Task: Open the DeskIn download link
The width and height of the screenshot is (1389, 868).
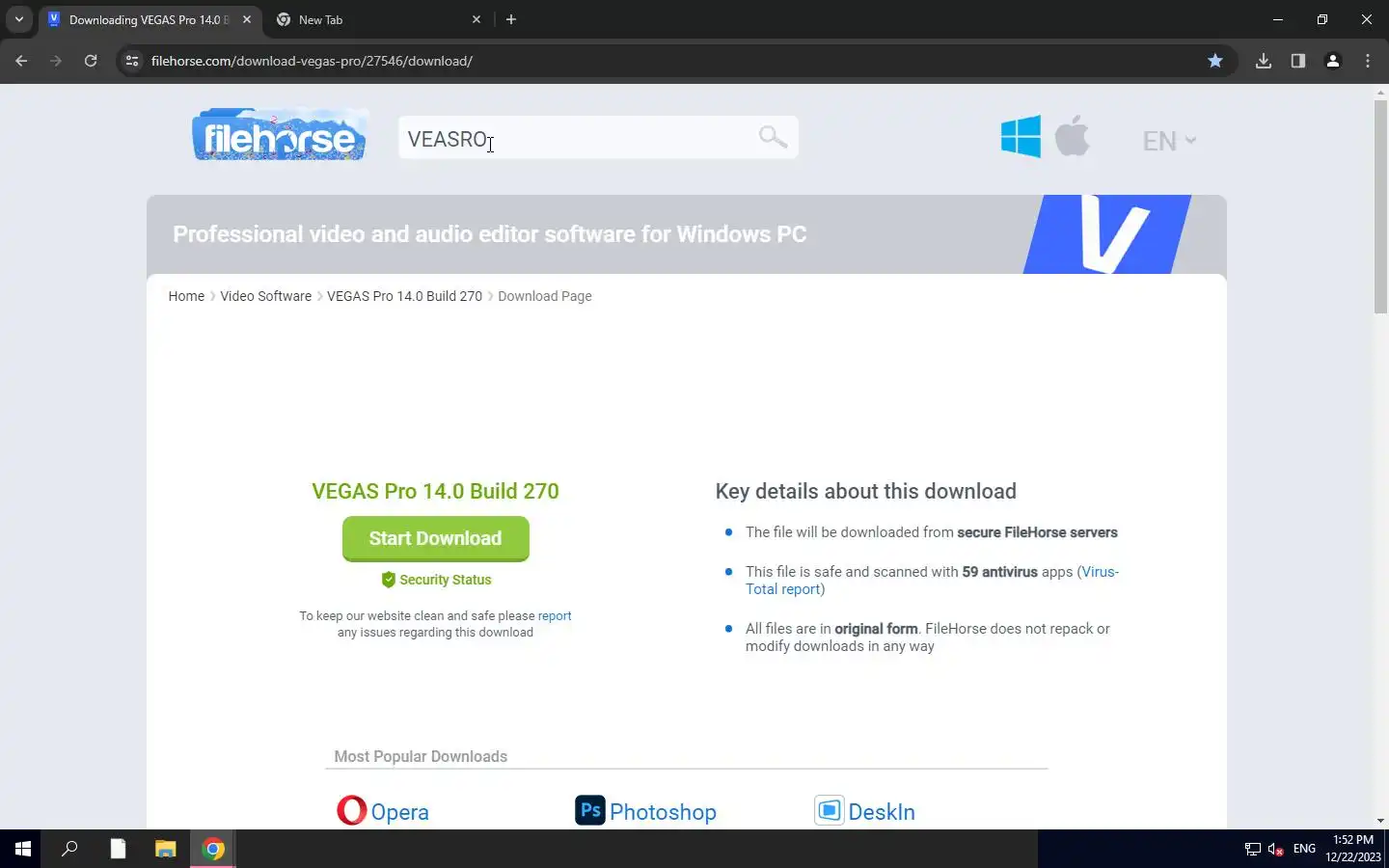Action: point(882,812)
